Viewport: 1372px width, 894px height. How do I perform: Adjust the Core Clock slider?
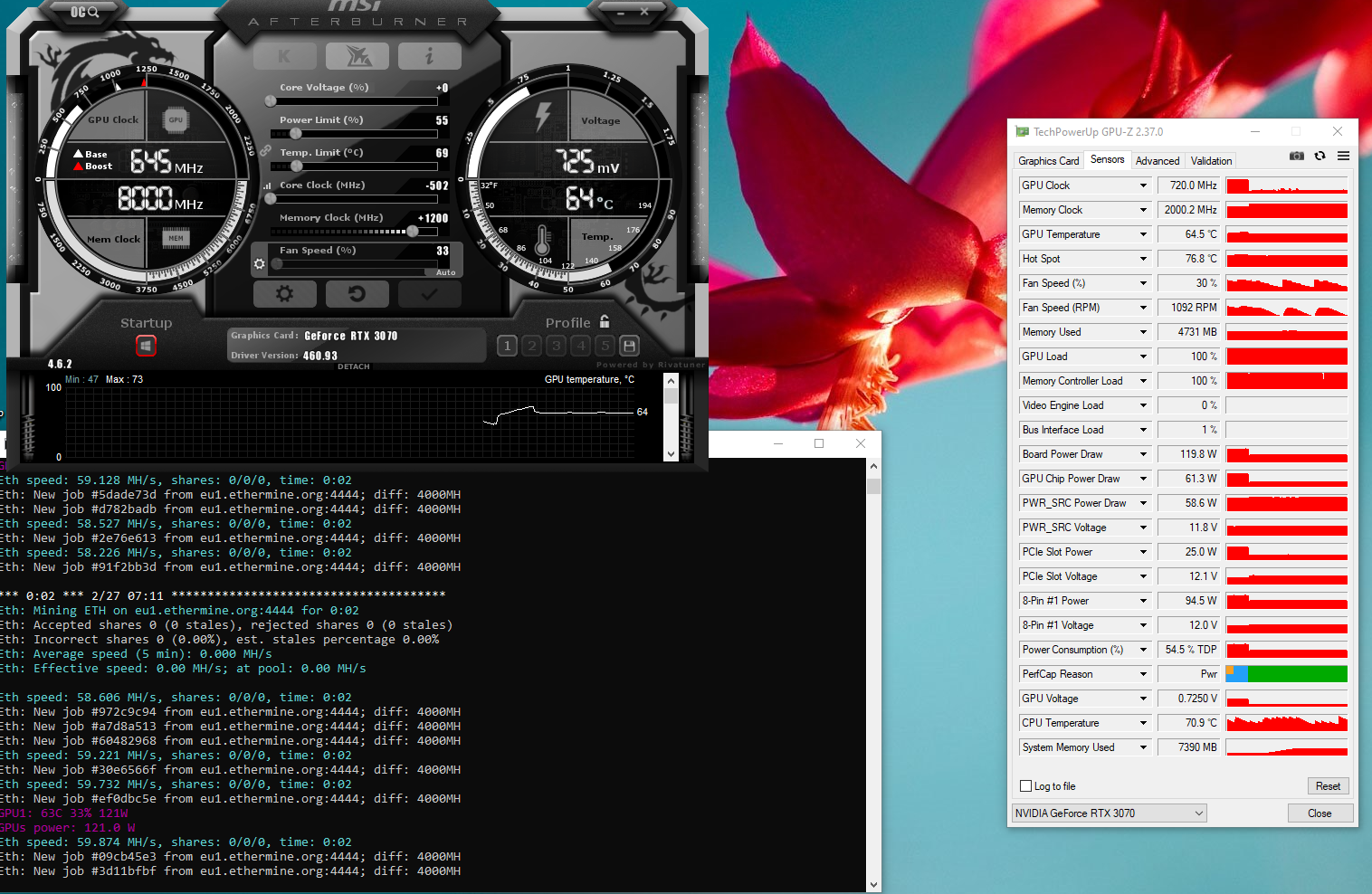click(354, 198)
